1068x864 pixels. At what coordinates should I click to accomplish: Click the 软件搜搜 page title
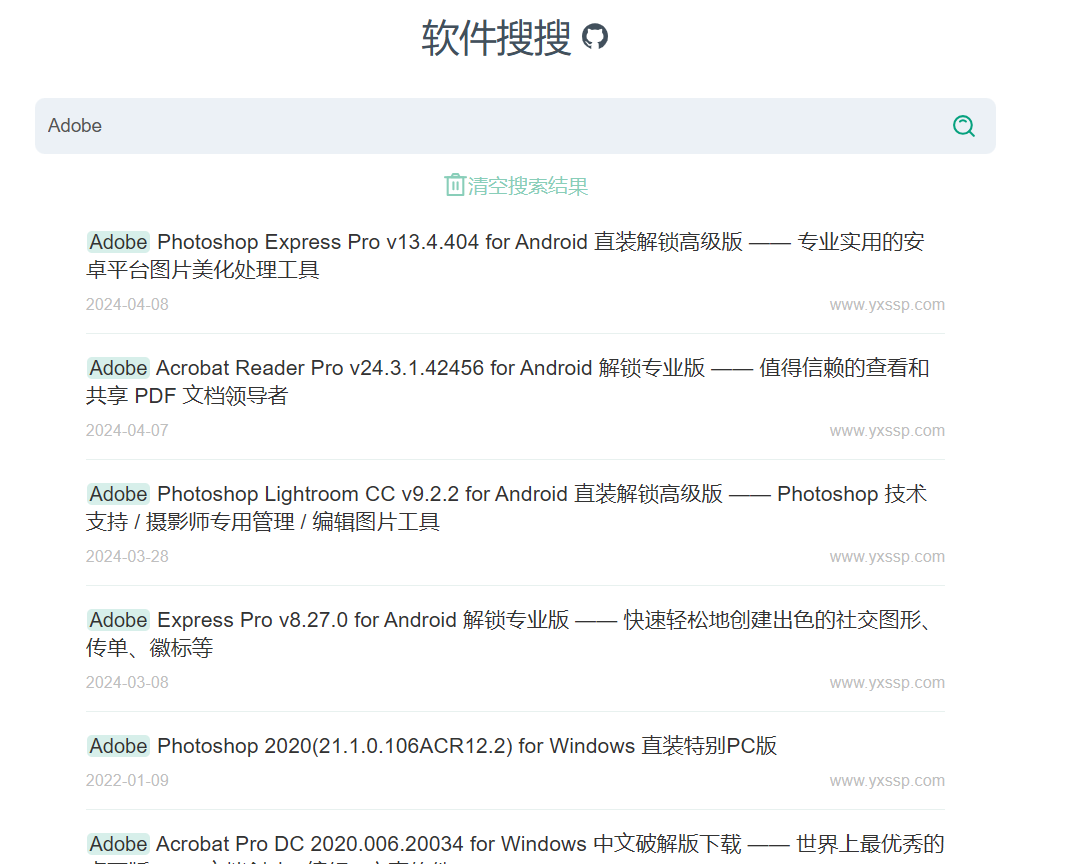pos(496,37)
